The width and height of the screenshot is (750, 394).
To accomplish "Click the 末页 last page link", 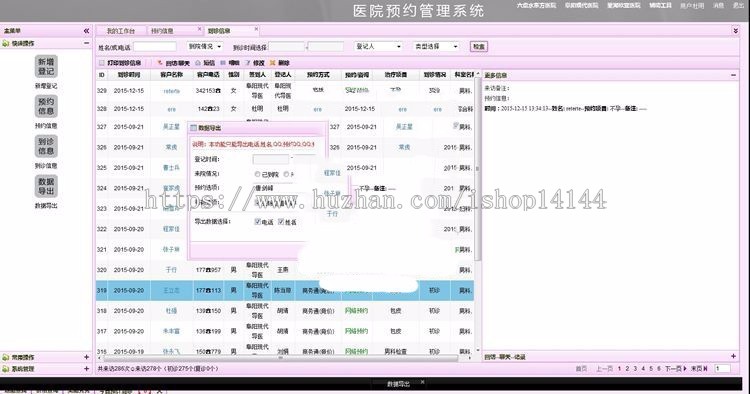I will [x=699, y=369].
